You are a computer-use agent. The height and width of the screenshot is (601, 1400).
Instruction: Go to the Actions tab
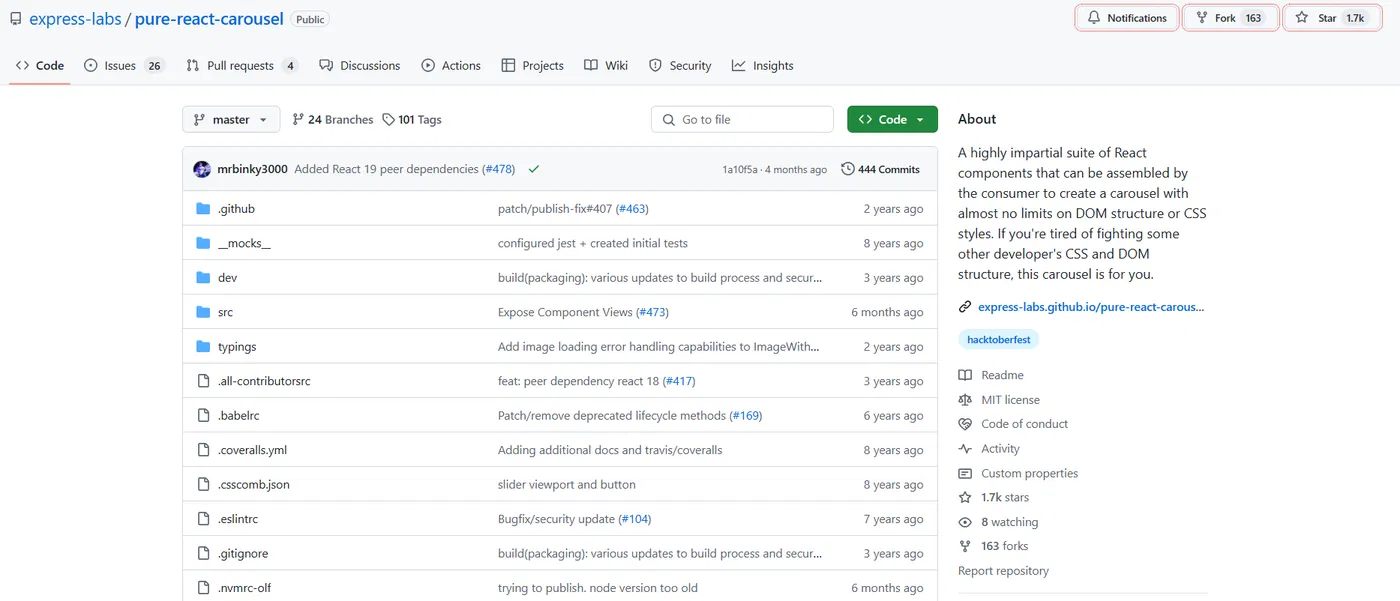[x=451, y=65]
